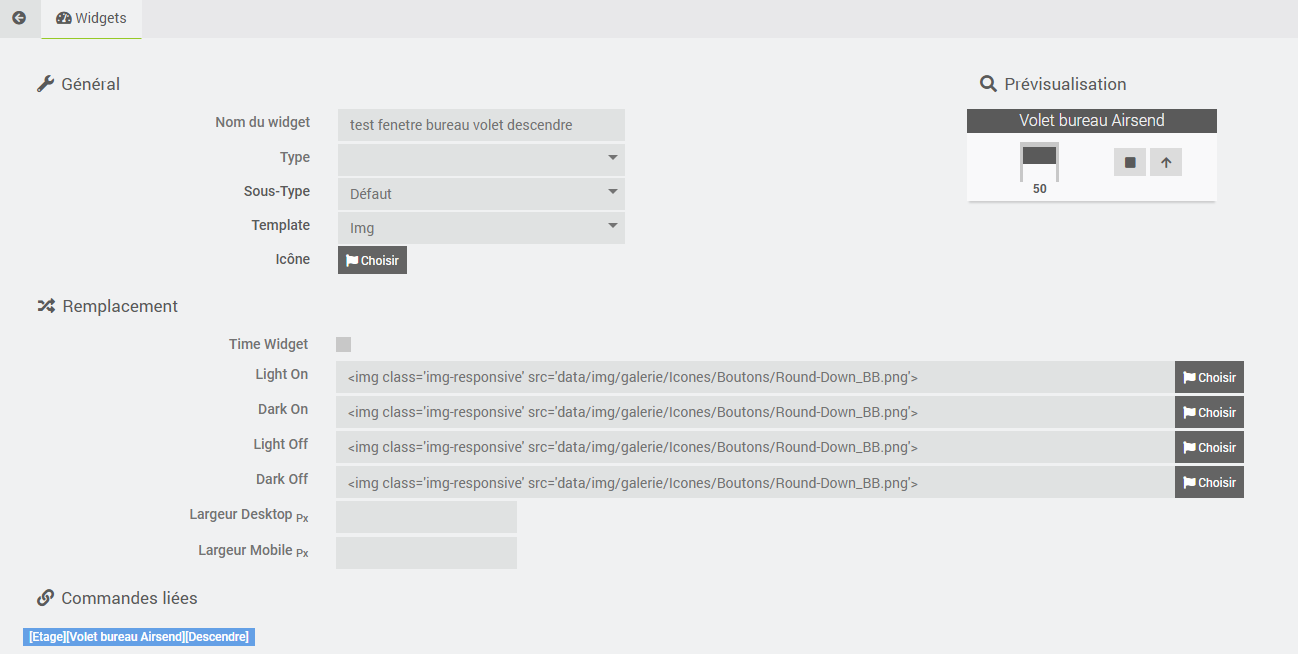Choose image for Light On
Screen dimensions: 1298x654
[x=1209, y=377]
